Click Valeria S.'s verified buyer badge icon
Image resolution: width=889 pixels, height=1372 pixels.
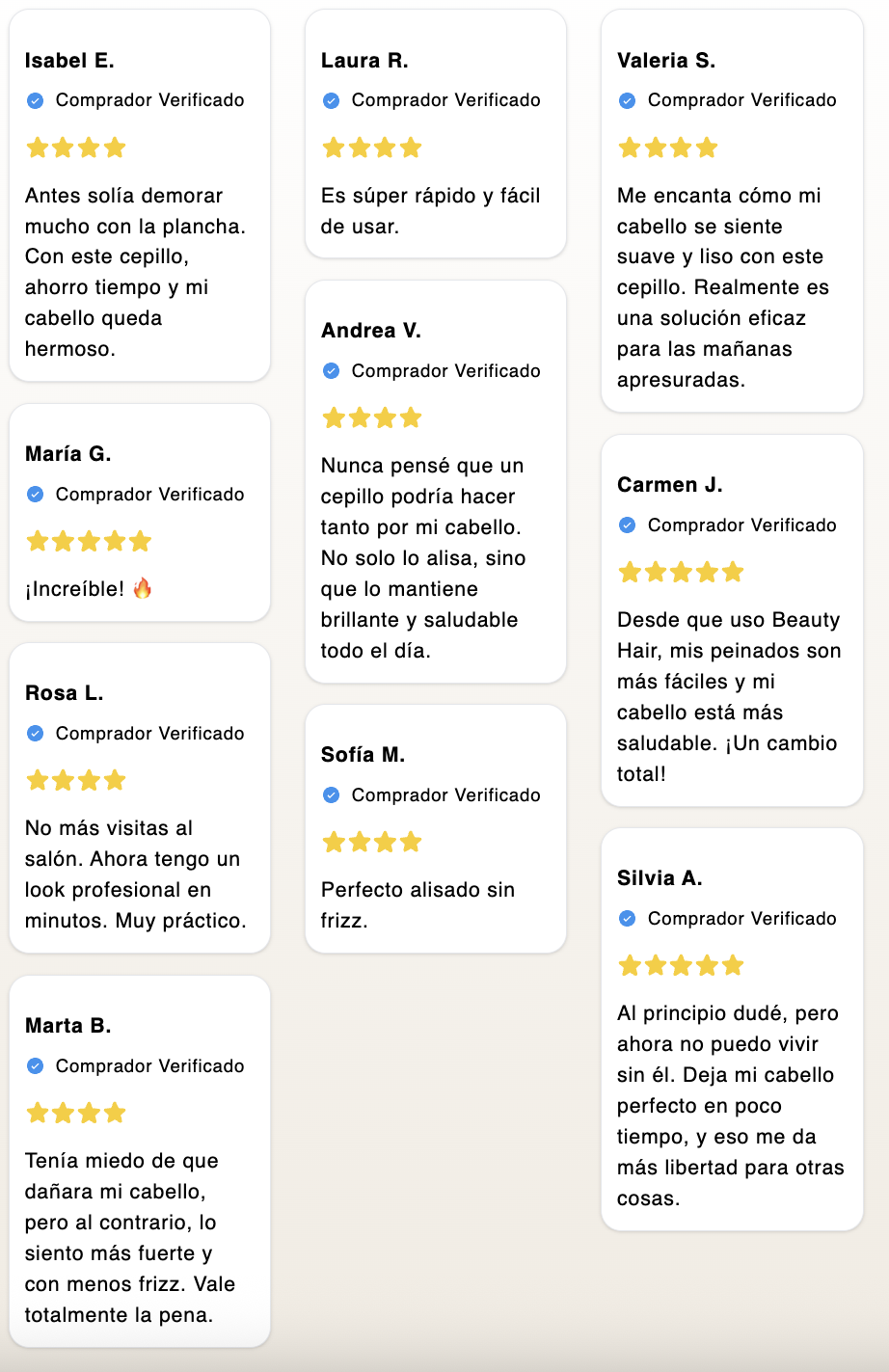tap(627, 100)
